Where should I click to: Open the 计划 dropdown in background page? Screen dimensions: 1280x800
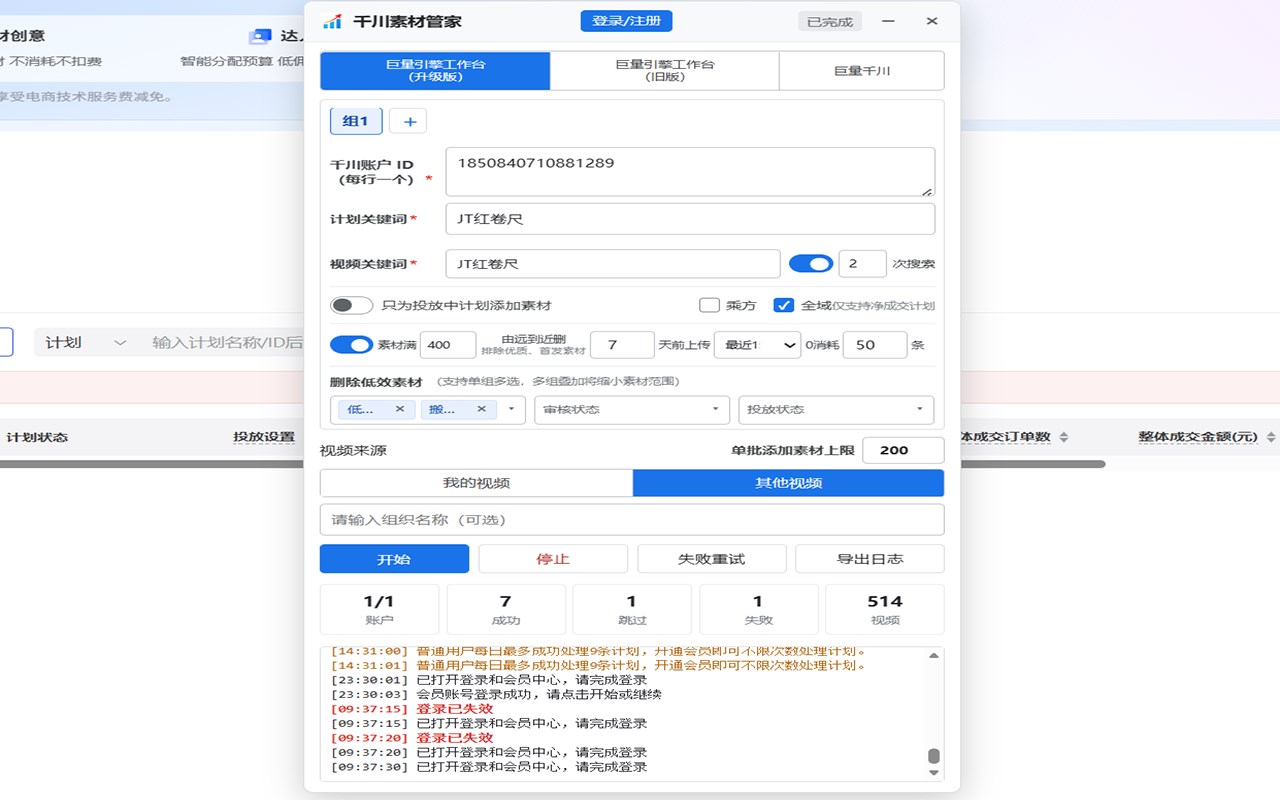[x=85, y=342]
